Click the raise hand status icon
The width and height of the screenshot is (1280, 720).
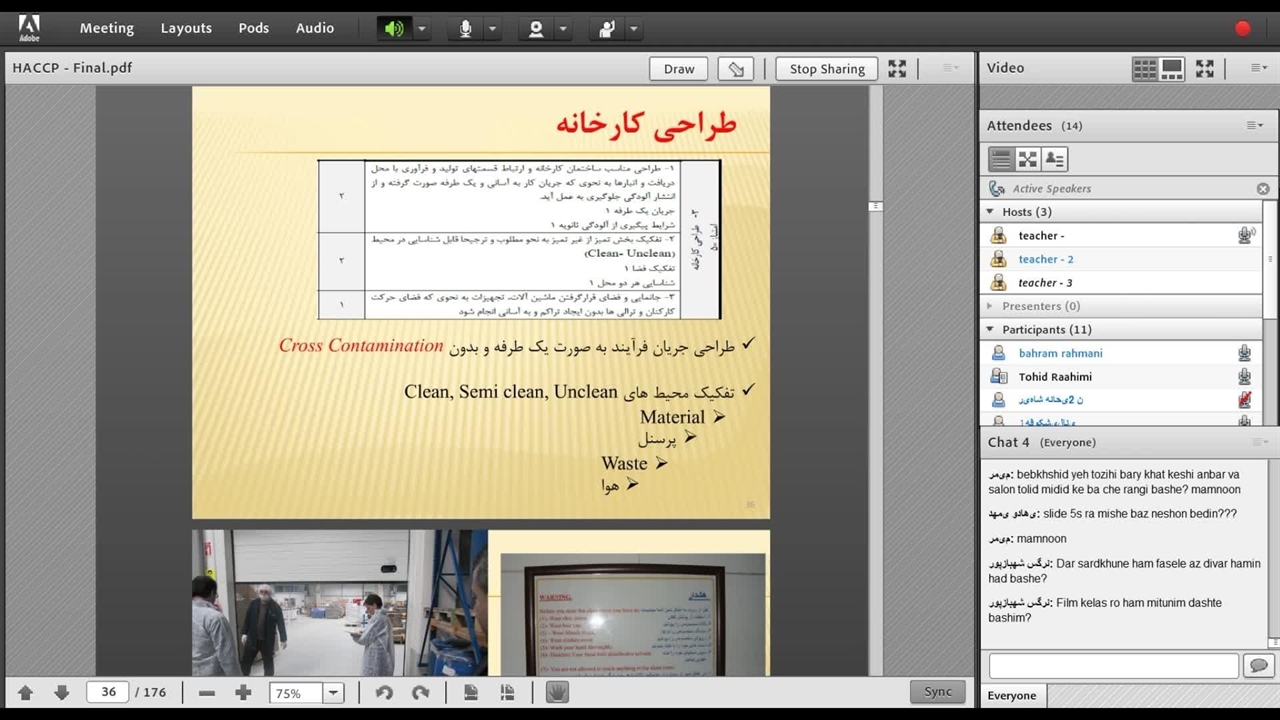(x=607, y=29)
